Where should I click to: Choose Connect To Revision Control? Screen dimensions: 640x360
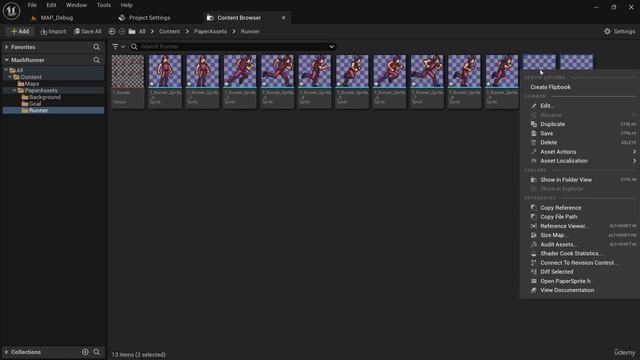[x=579, y=263]
